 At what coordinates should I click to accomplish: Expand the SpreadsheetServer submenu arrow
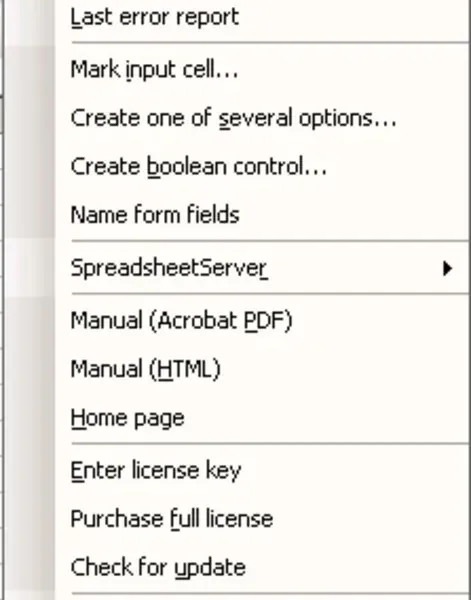pyautogui.click(x=447, y=268)
